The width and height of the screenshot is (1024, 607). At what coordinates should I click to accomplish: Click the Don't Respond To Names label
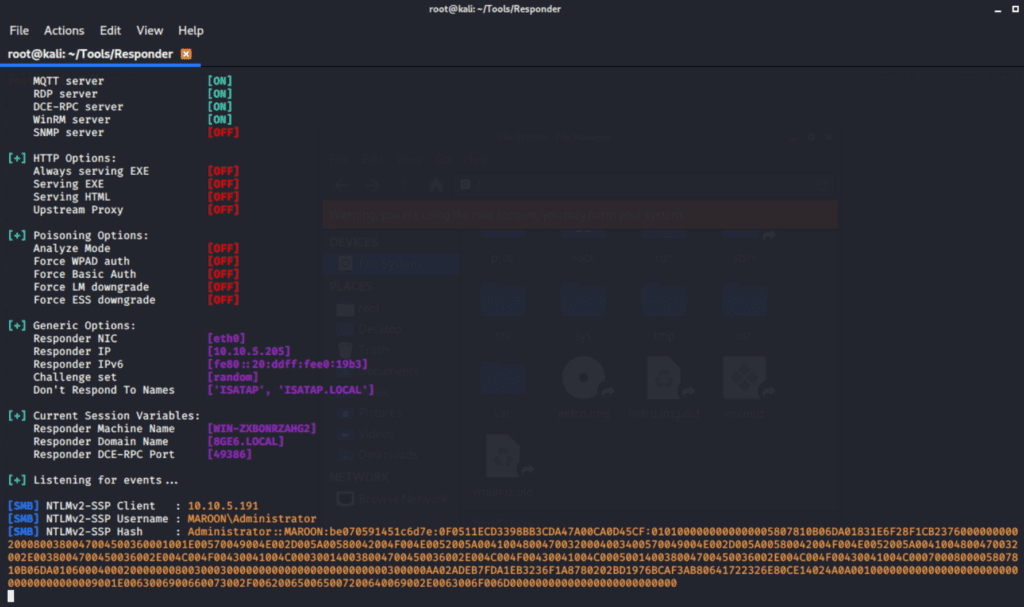(104, 390)
